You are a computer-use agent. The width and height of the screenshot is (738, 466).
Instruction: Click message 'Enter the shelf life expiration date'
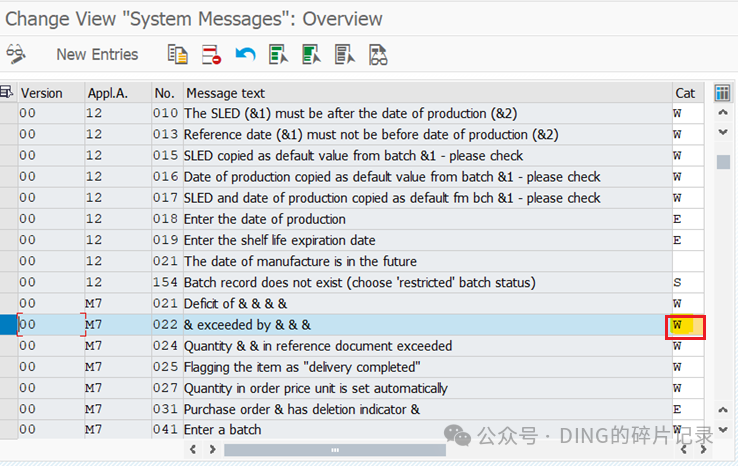280,241
